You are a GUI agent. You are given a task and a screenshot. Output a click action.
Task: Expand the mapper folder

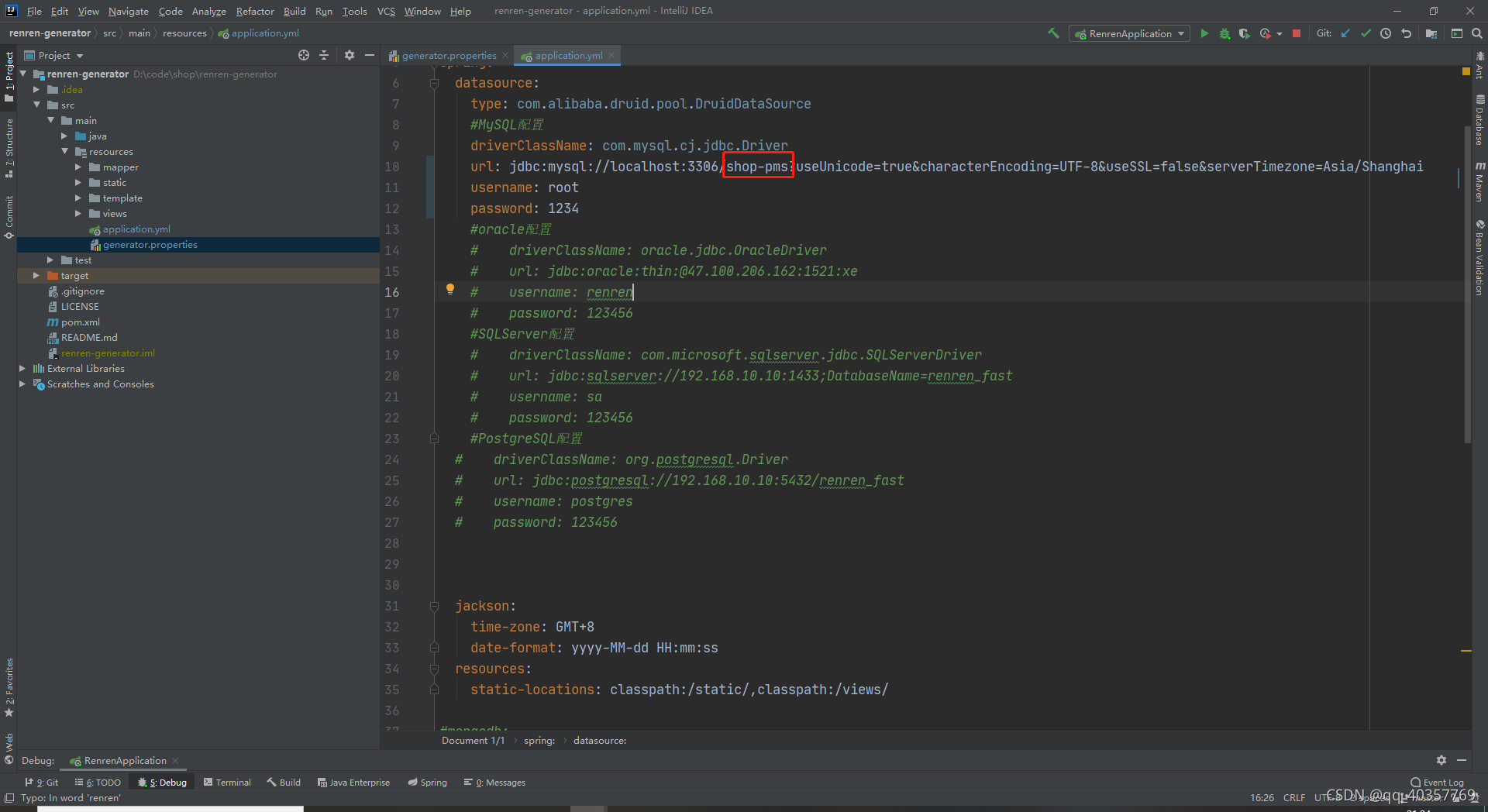click(78, 167)
